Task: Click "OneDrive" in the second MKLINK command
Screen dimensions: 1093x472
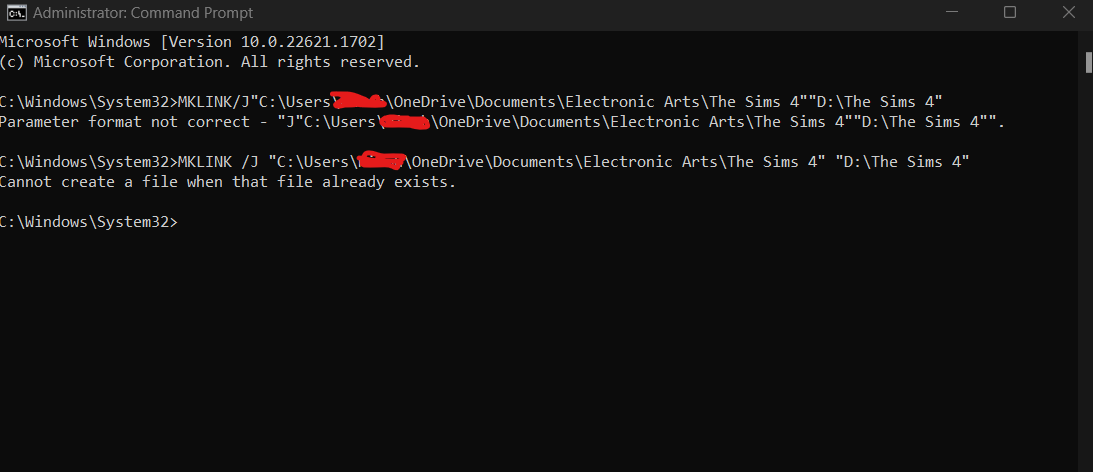Action: 445,162
